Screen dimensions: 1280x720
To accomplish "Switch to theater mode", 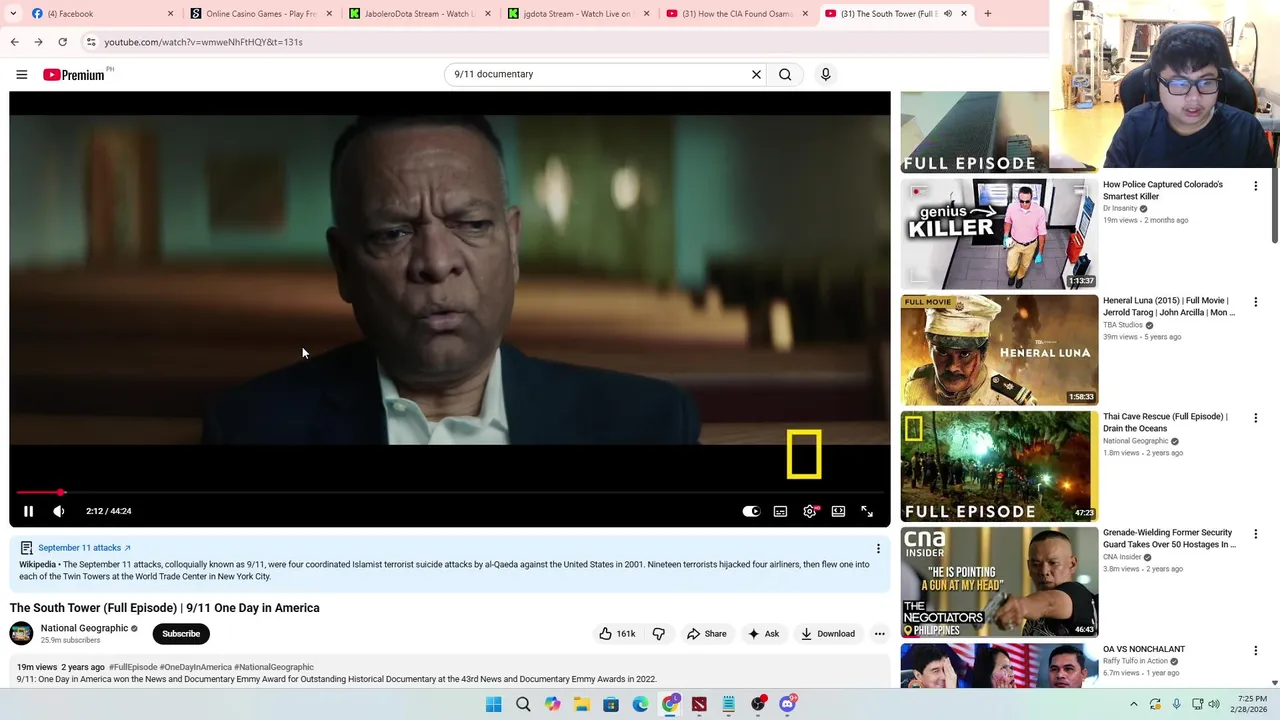I will (838, 511).
